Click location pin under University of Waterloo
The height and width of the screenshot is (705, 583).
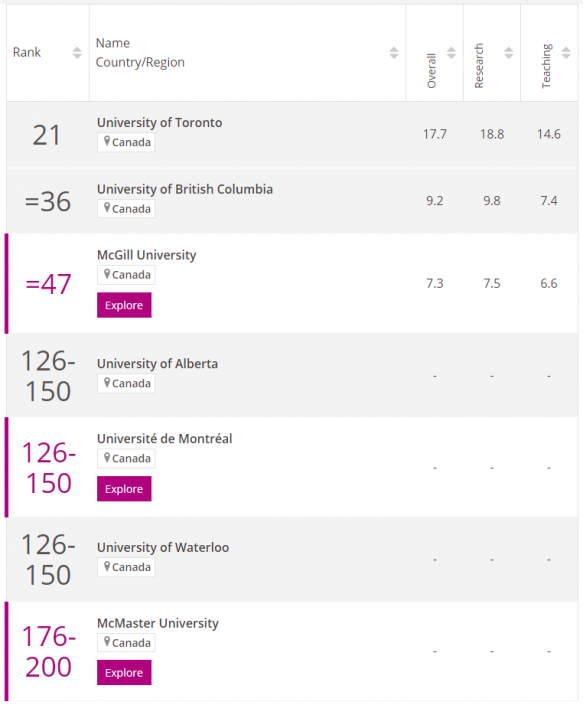(x=107, y=566)
